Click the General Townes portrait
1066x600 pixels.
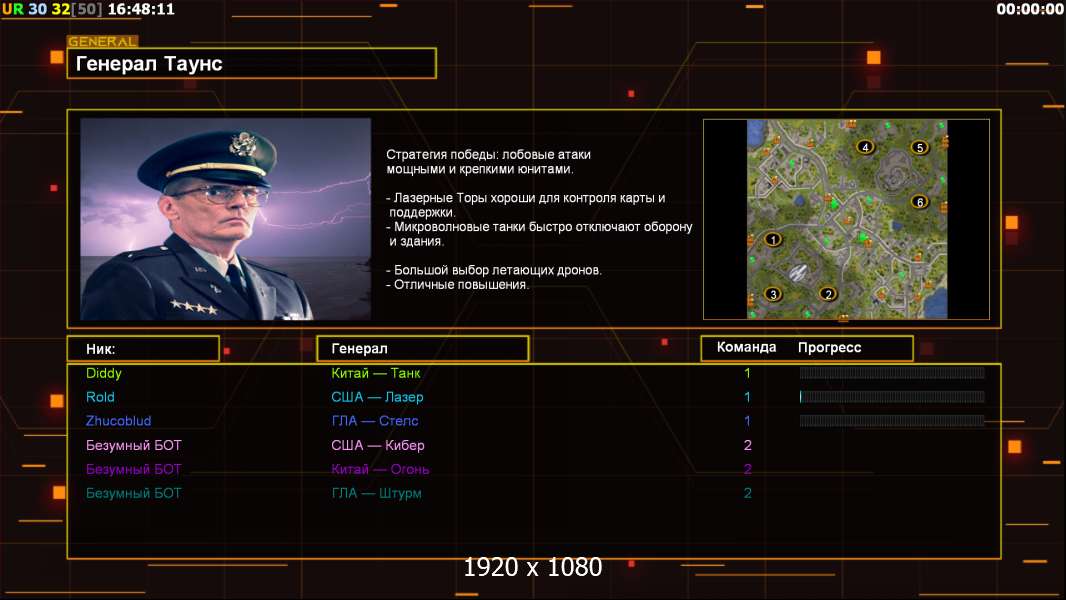226,219
